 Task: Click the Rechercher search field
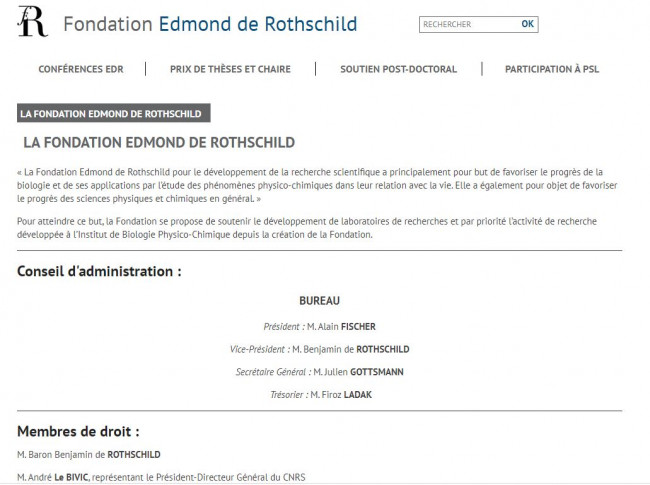pos(468,24)
